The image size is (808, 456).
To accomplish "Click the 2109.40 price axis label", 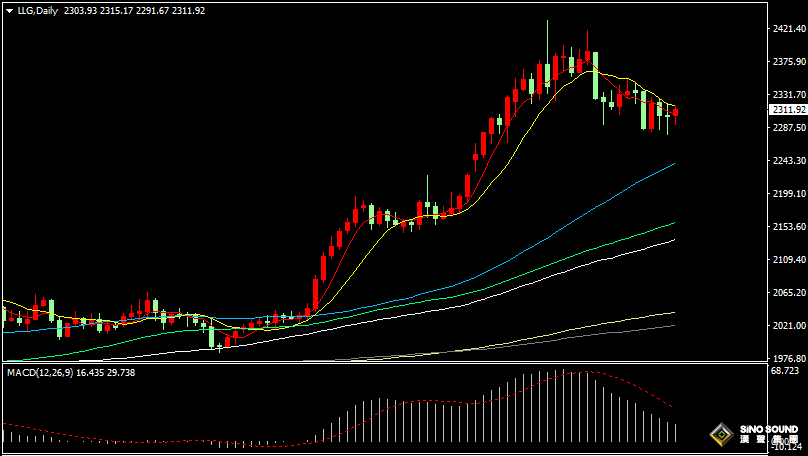I will [788, 260].
